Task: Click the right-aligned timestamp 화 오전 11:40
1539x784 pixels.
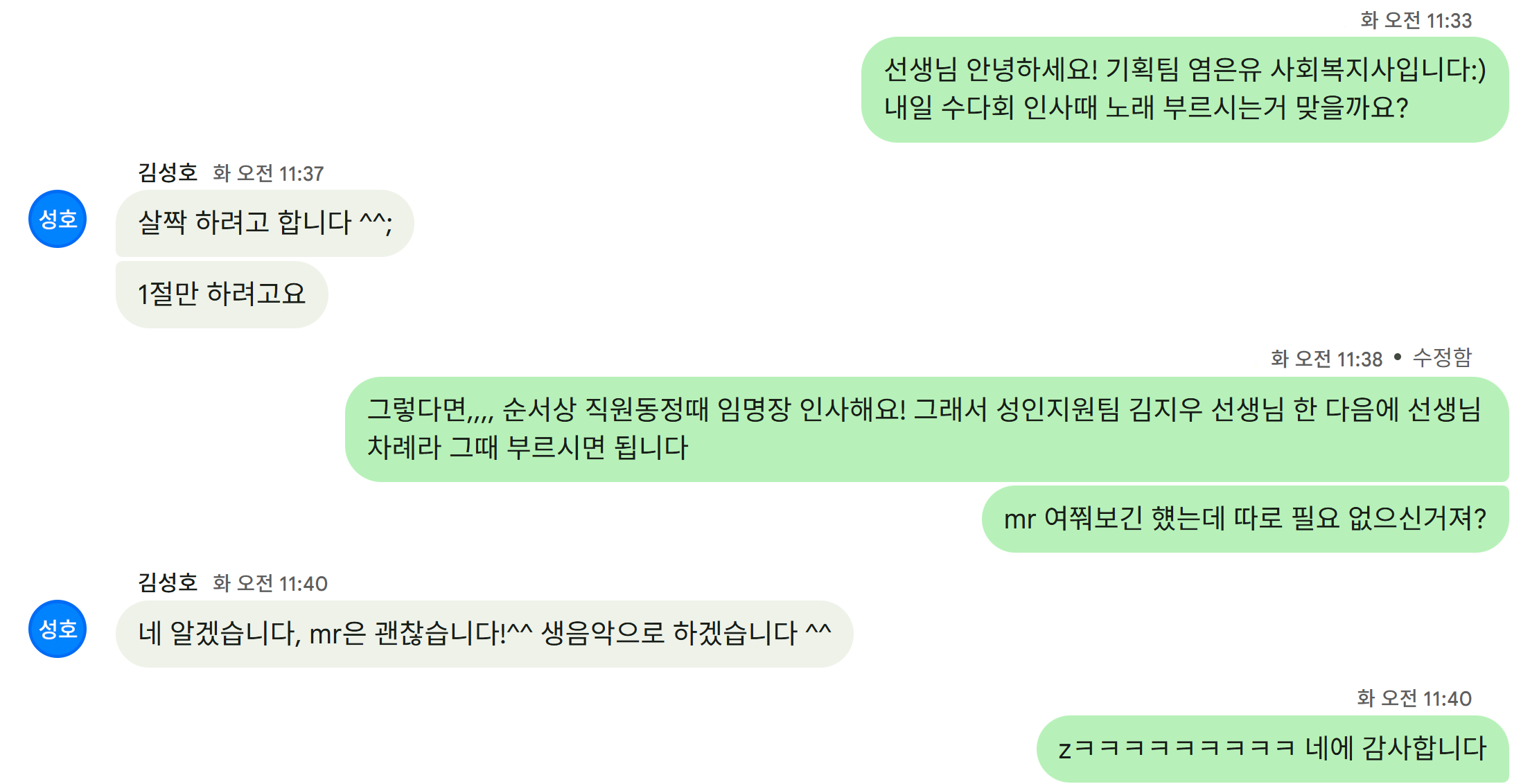Action: click(1414, 697)
